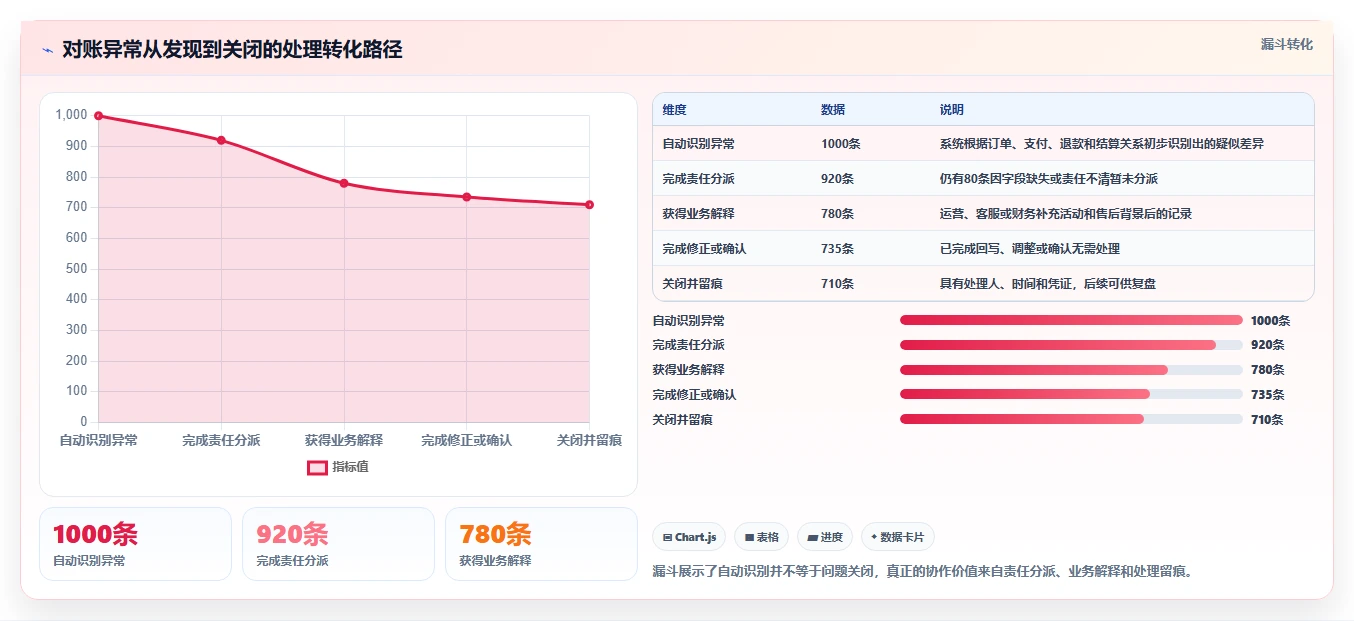This screenshot has height=621, width=1354.
Task: Click progress list label 关闭并留痕
Action: [x=682, y=420]
